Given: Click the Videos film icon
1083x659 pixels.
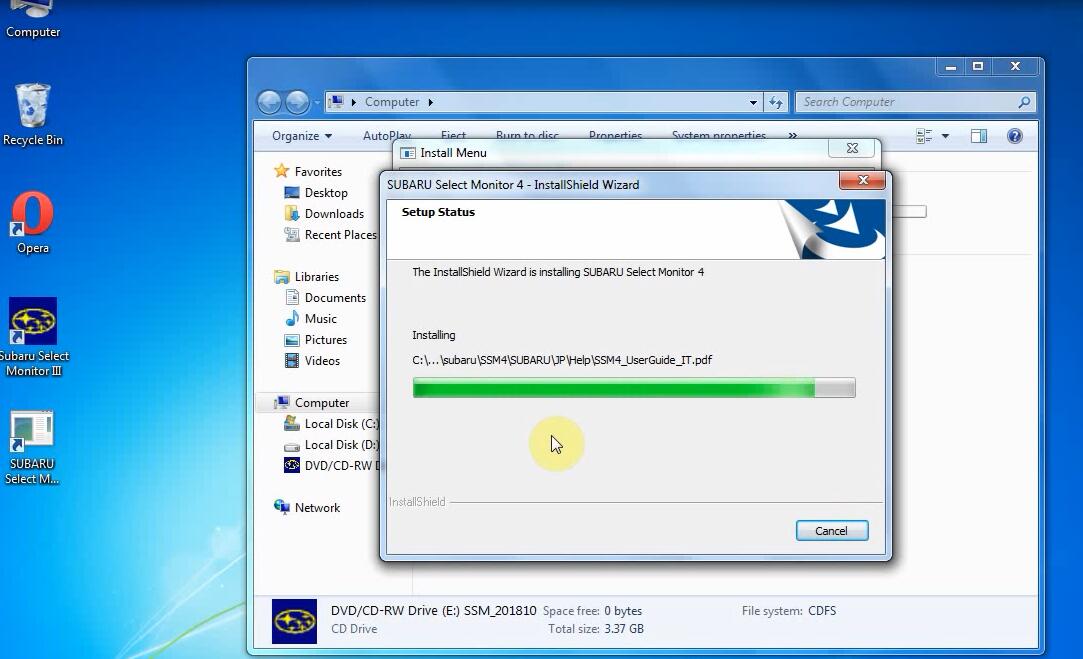Looking at the screenshot, I should [292, 361].
